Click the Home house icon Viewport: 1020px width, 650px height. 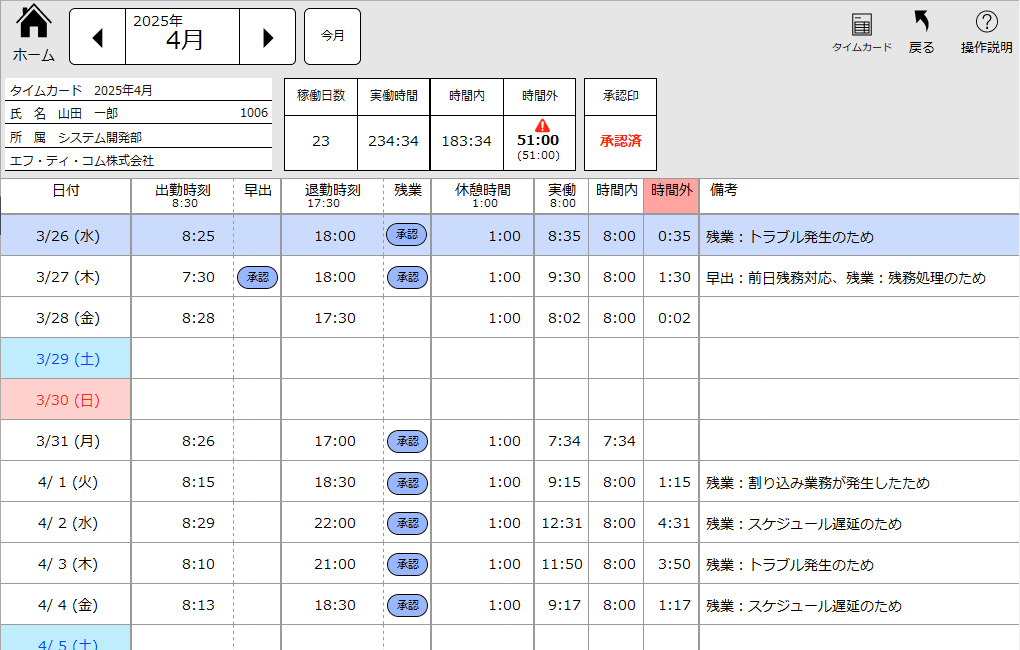coord(34,22)
